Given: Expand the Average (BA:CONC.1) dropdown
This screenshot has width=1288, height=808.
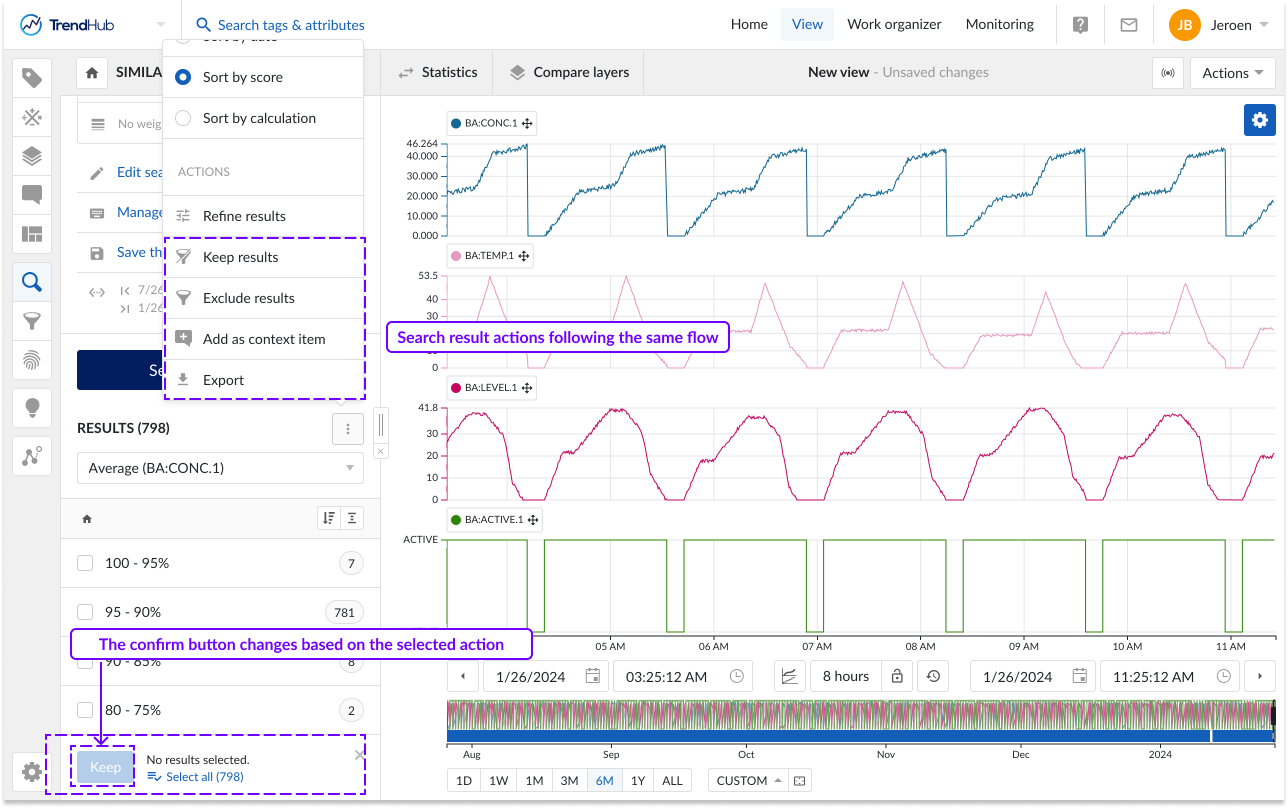Looking at the screenshot, I should click(x=220, y=468).
